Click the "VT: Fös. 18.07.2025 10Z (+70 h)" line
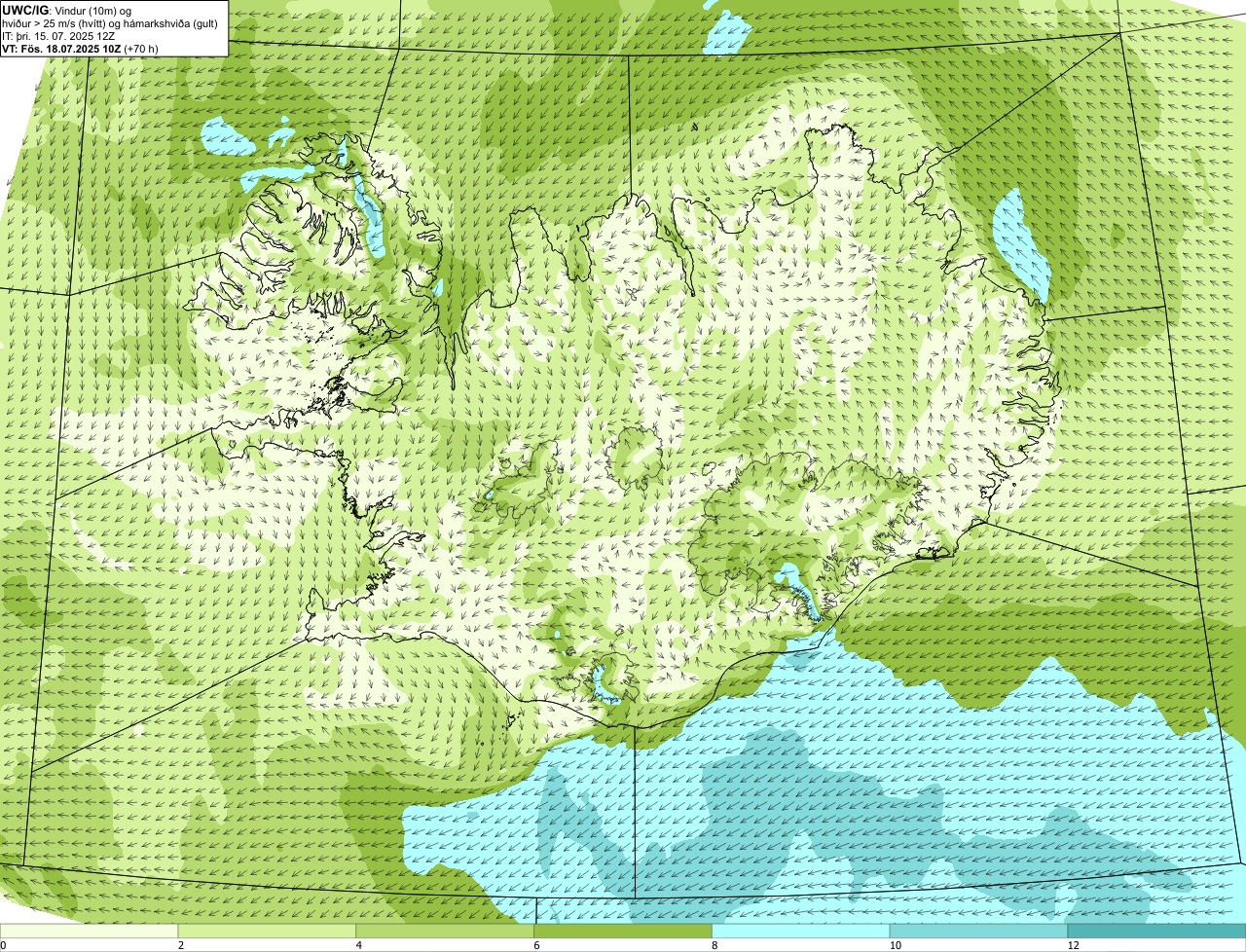Screen dimensions: 1246x952 pyautogui.click(x=80, y=48)
